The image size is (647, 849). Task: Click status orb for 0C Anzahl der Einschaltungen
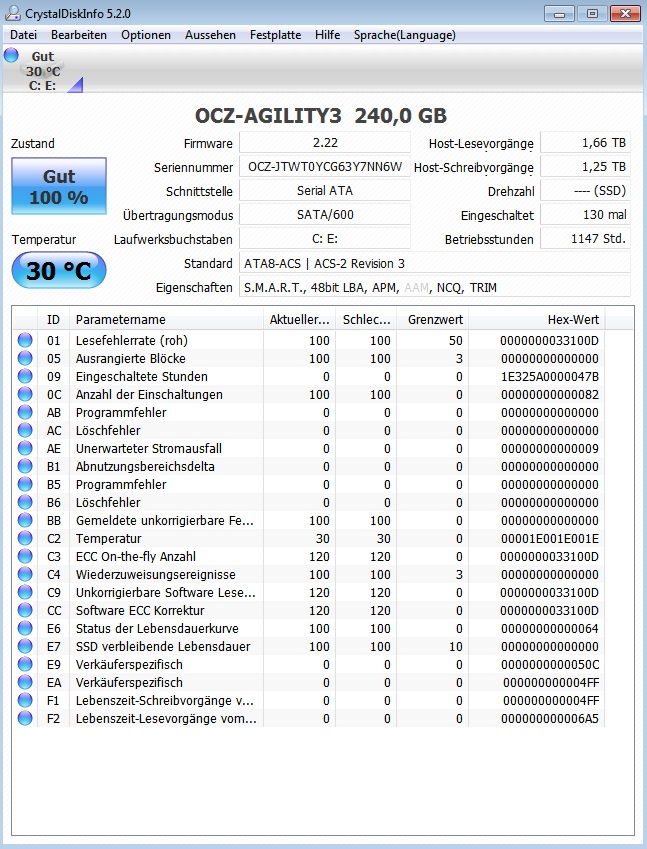pos(25,394)
